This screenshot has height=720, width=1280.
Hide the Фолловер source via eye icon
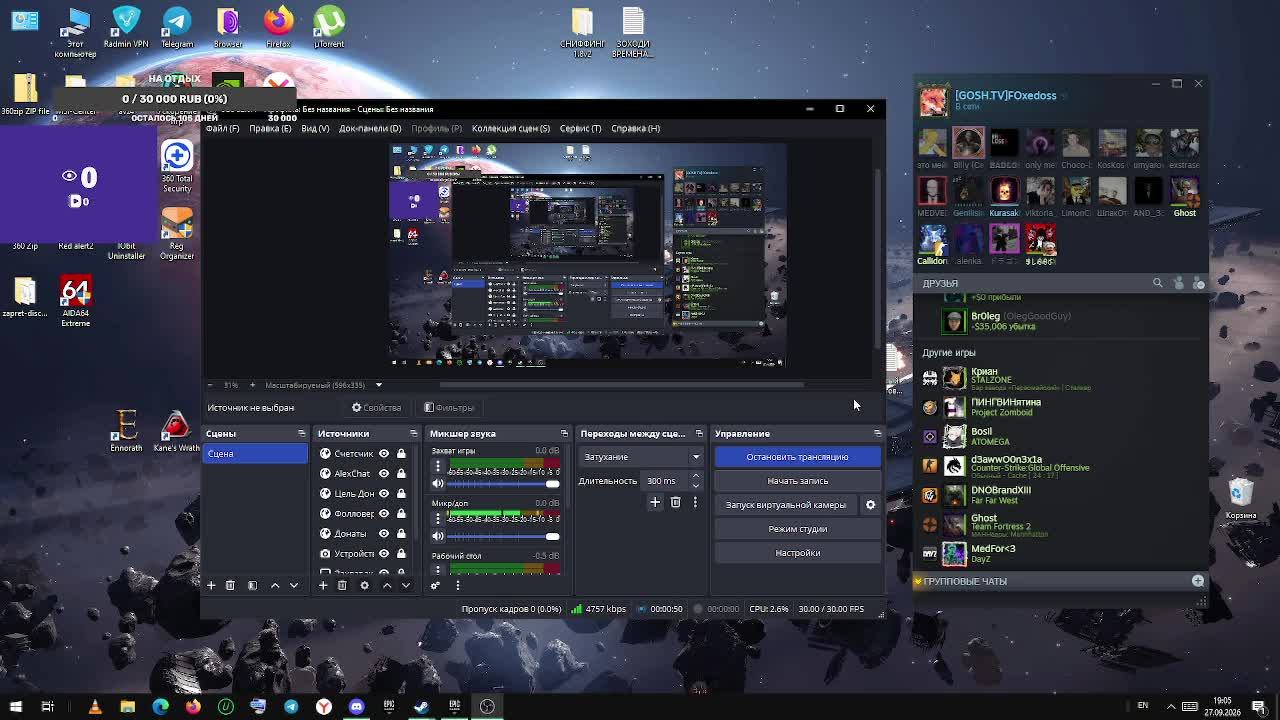click(x=384, y=513)
